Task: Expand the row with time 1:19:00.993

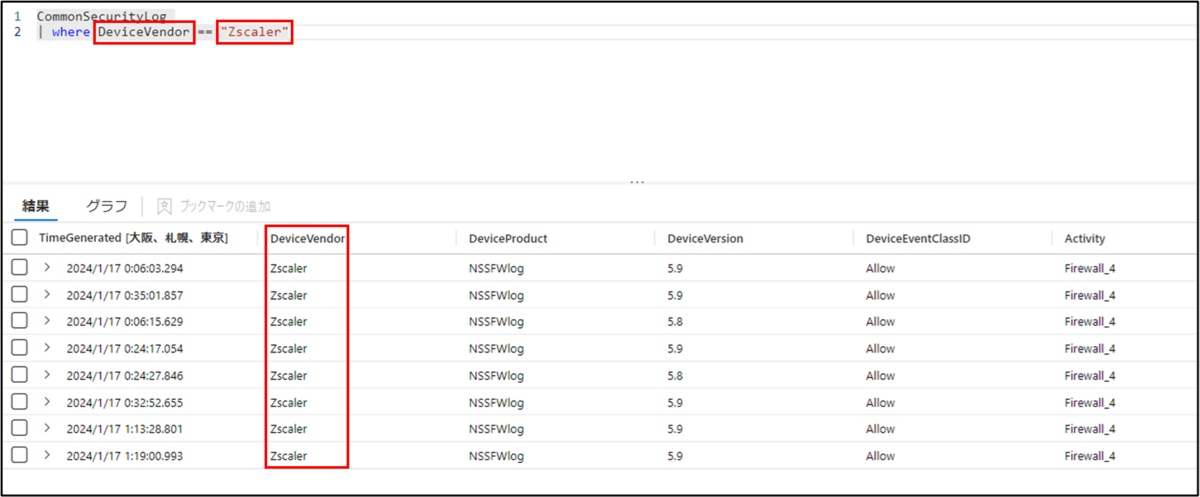Action: pos(47,455)
